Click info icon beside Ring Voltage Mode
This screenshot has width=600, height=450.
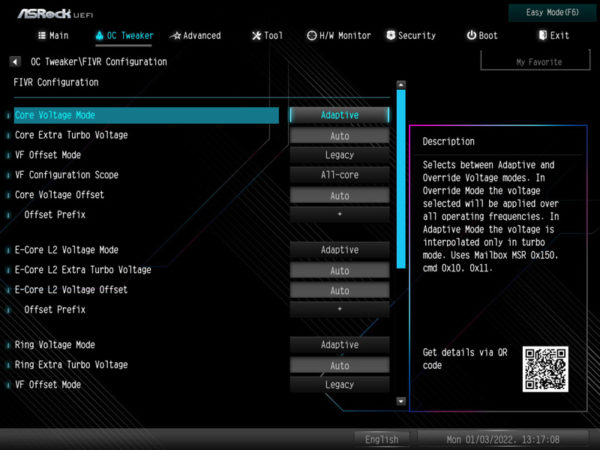click(x=8, y=345)
